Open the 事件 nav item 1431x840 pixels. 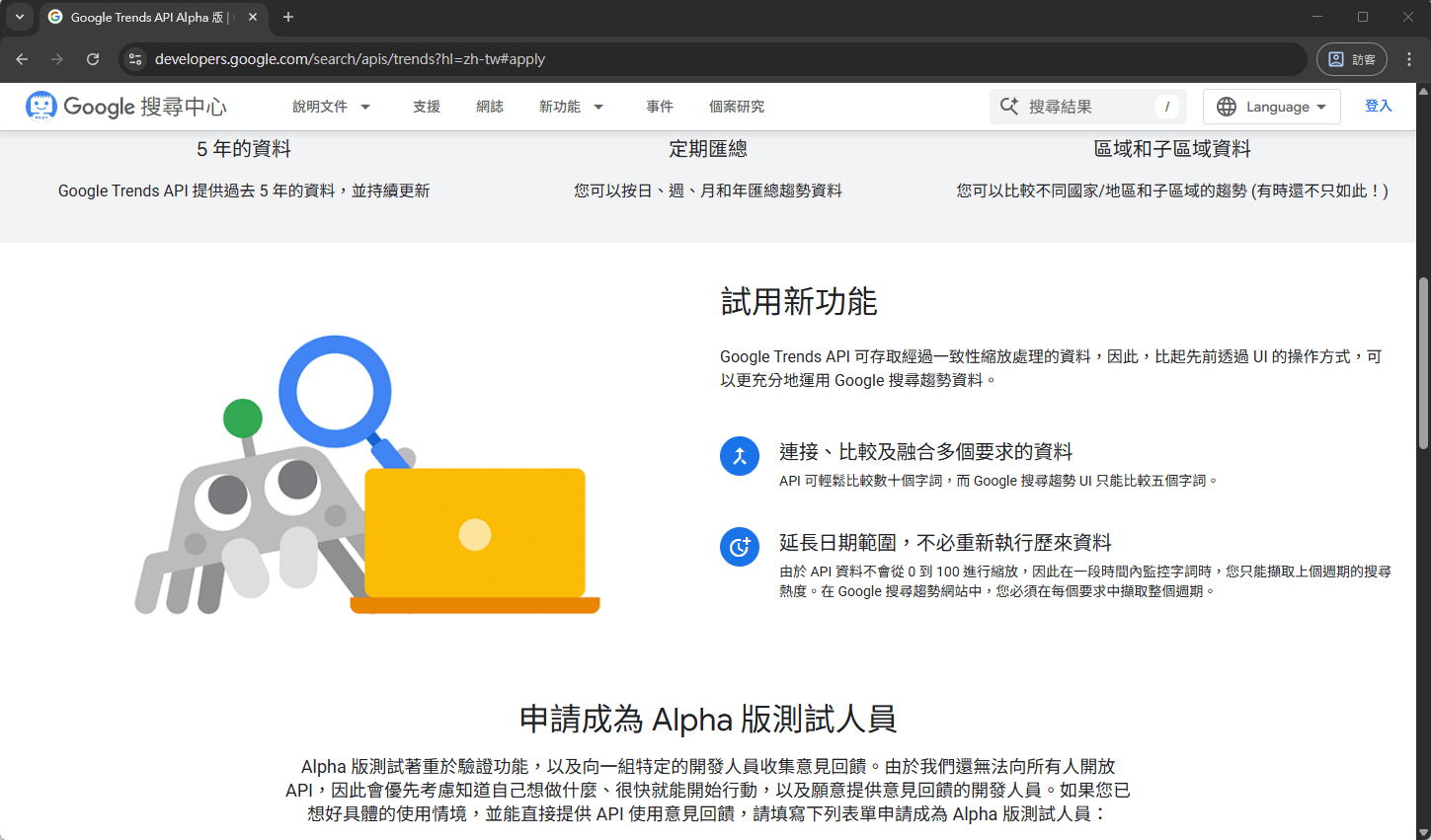click(x=660, y=107)
